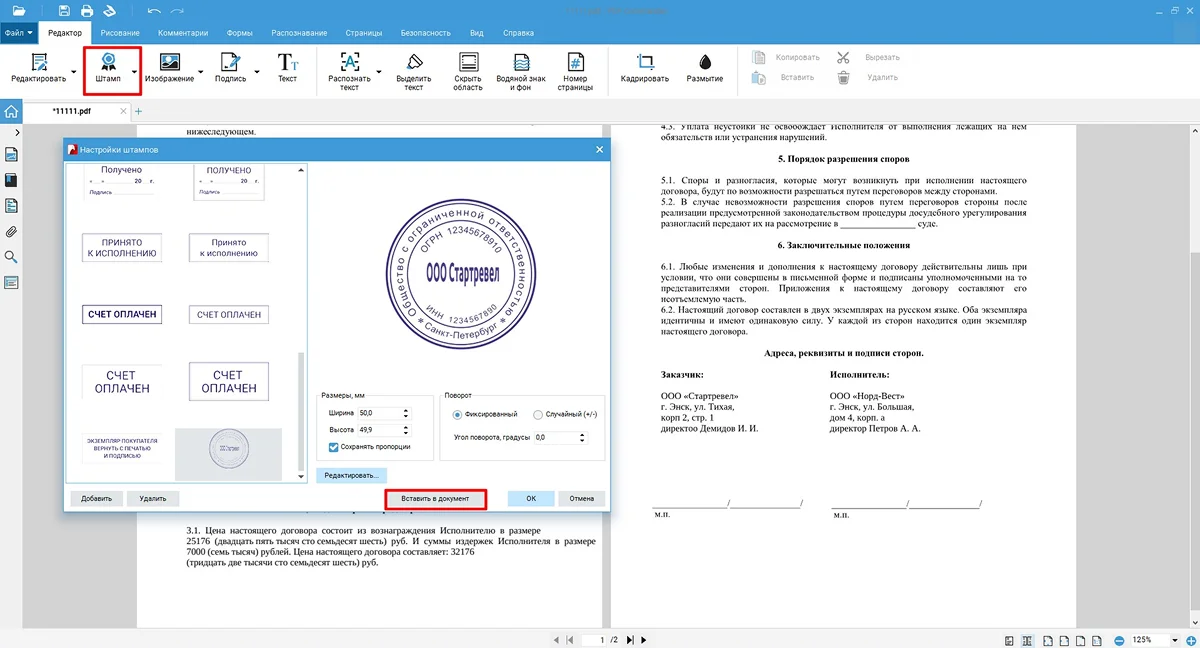Switch to the Комментарии tab
This screenshot has width=1200, height=648.
[x=183, y=32]
